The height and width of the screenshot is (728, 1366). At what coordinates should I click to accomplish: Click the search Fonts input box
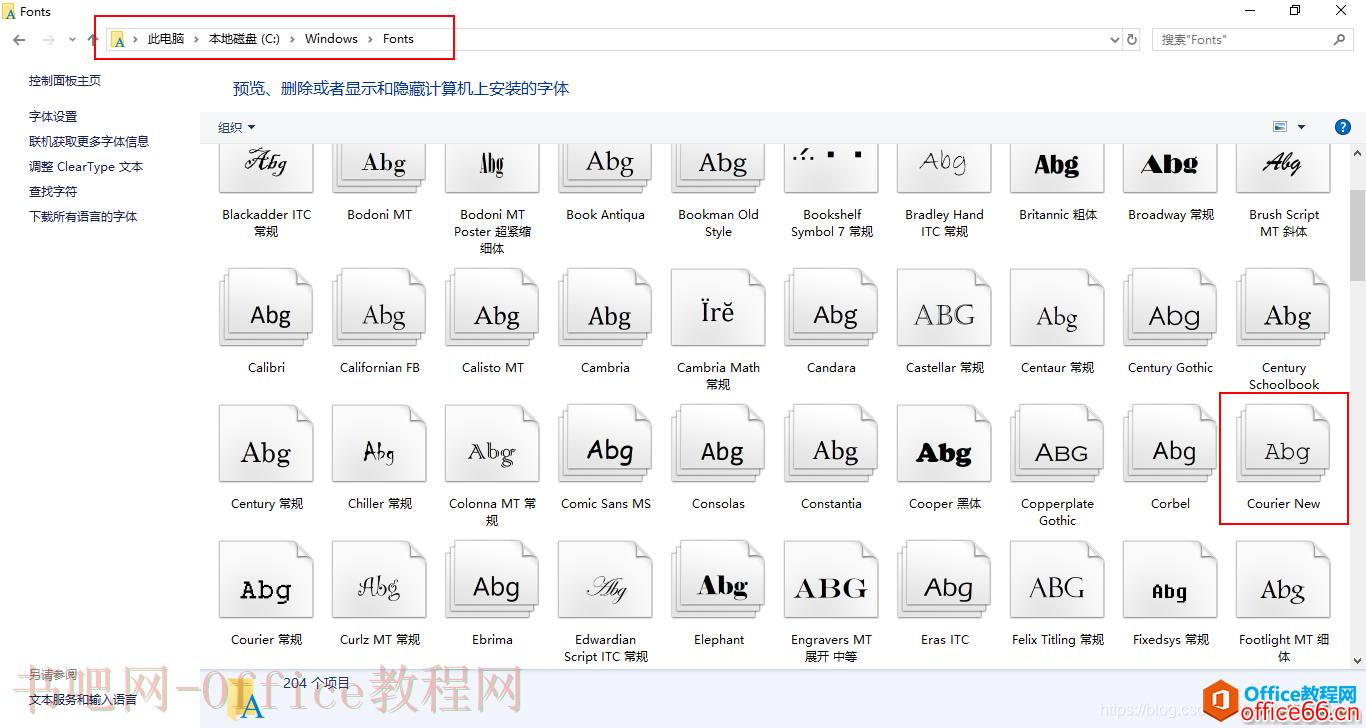tap(1243, 40)
